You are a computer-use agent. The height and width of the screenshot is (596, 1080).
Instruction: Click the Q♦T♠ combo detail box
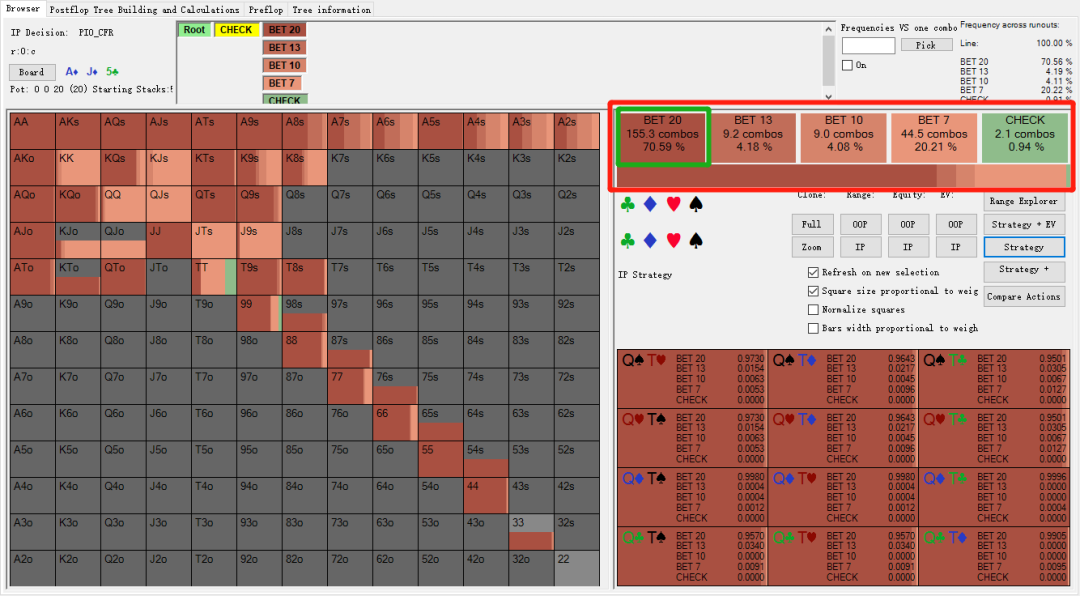pos(692,497)
